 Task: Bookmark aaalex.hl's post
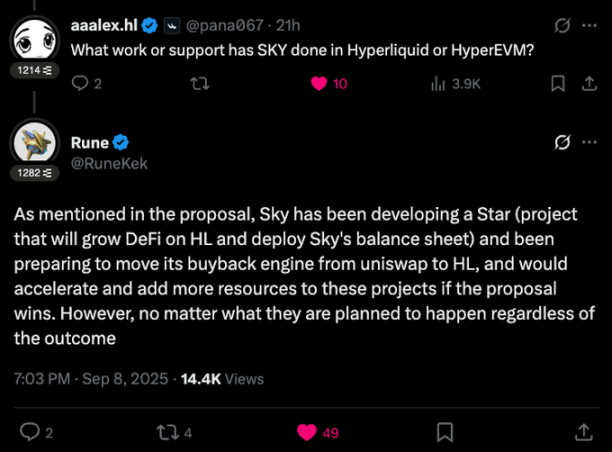pos(558,85)
